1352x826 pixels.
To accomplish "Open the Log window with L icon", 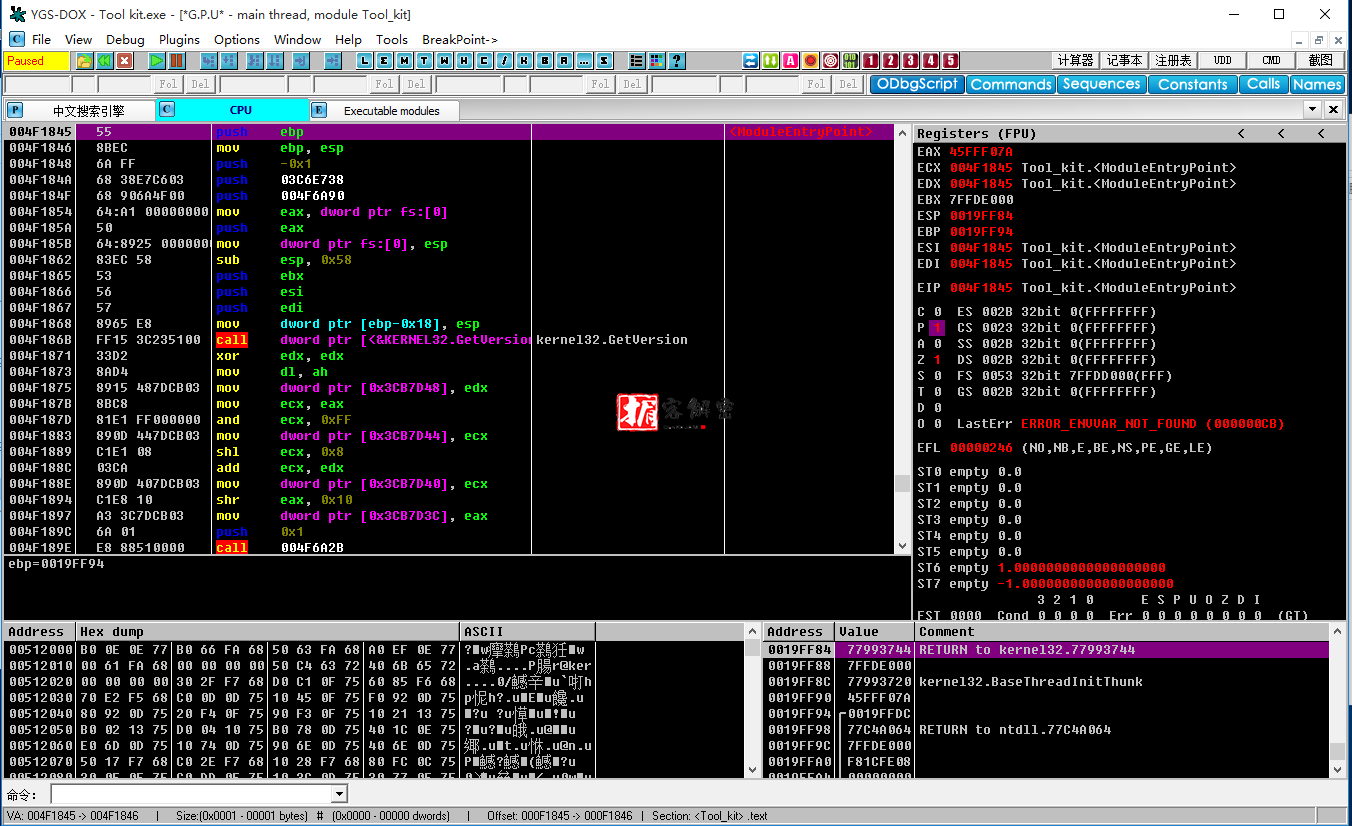I will 366,61.
